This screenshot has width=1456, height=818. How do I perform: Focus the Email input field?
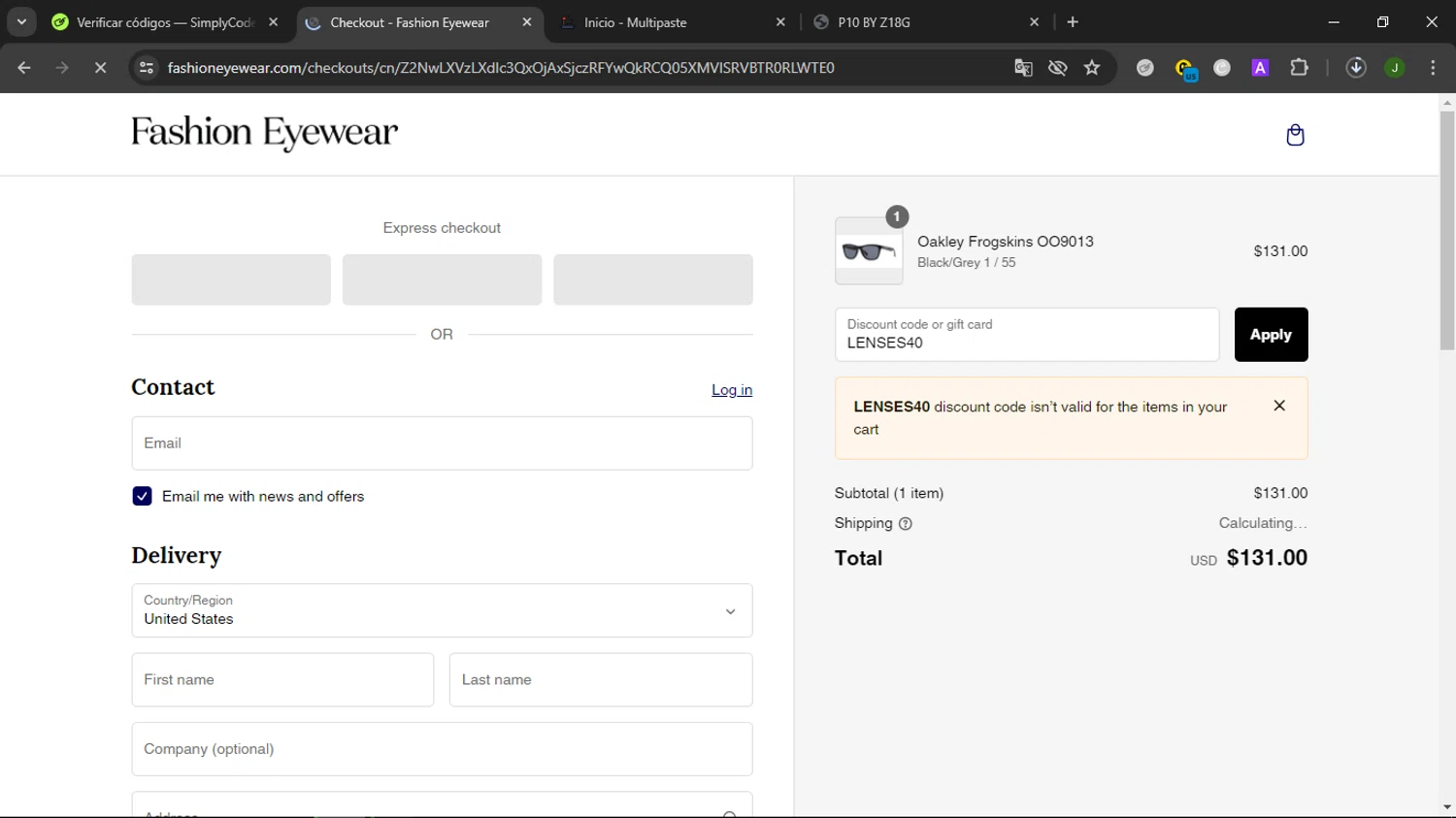442,443
